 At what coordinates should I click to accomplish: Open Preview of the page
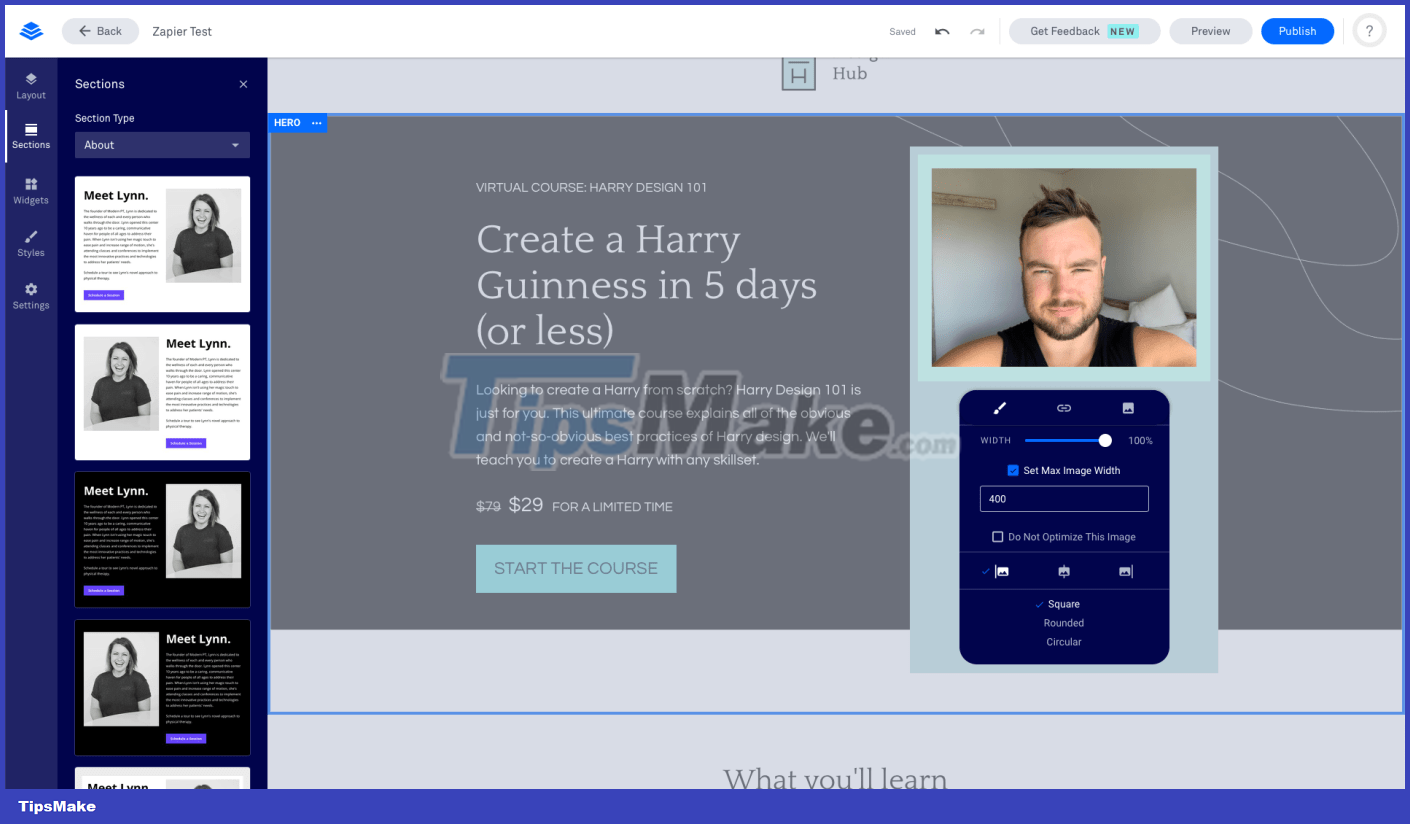pyautogui.click(x=1210, y=31)
